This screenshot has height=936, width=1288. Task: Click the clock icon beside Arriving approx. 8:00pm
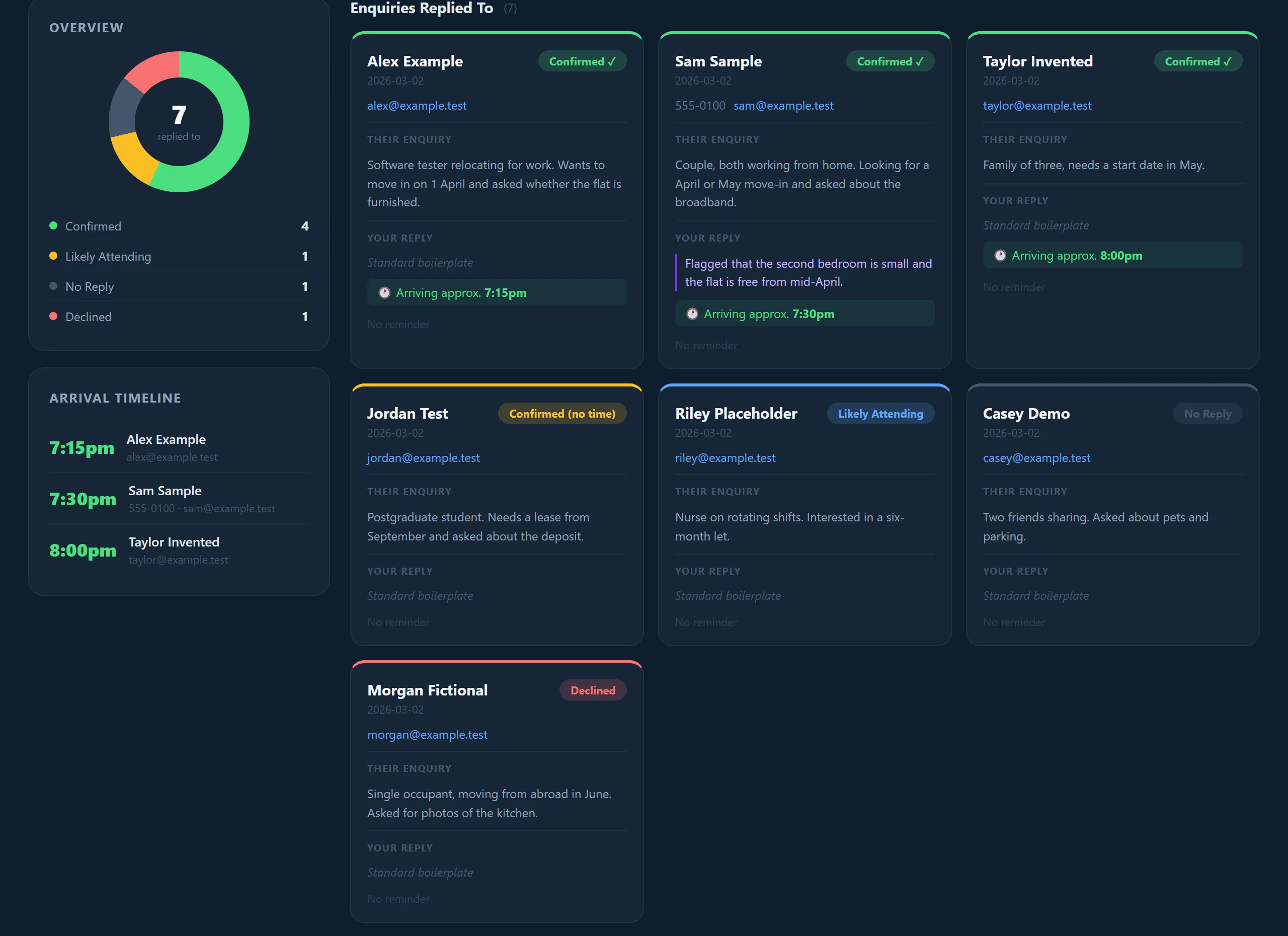(1000, 256)
